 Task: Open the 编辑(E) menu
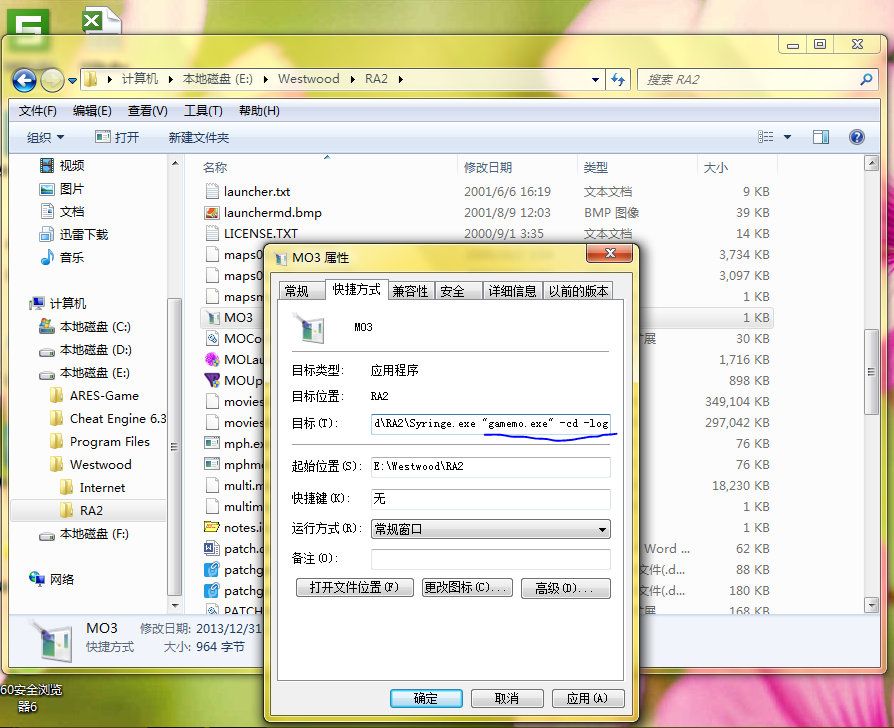[x=92, y=111]
